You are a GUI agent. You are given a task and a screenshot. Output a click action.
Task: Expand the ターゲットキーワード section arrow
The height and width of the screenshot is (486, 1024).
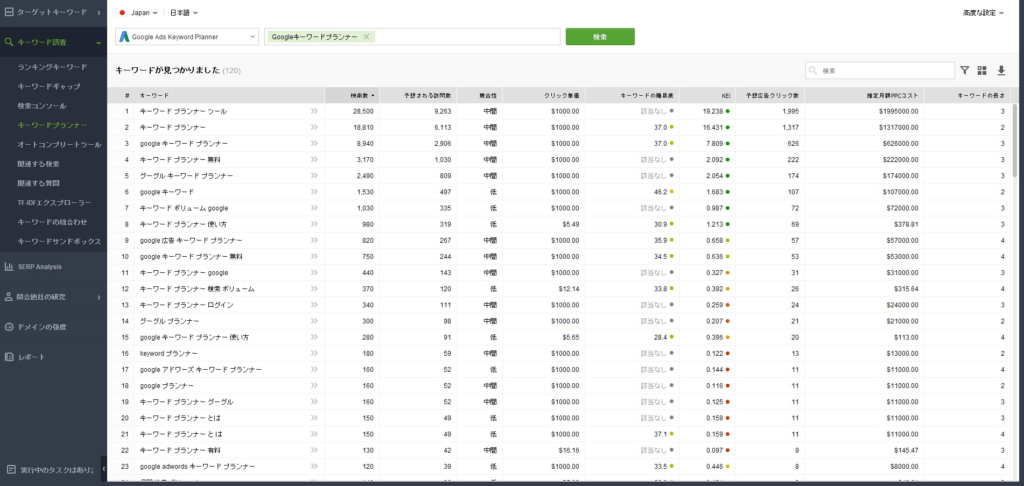pos(99,12)
